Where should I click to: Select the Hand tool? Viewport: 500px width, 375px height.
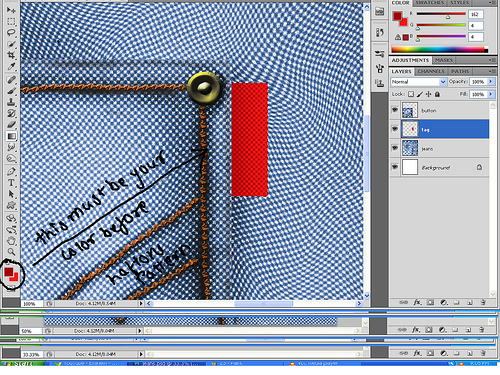pyautogui.click(x=11, y=241)
